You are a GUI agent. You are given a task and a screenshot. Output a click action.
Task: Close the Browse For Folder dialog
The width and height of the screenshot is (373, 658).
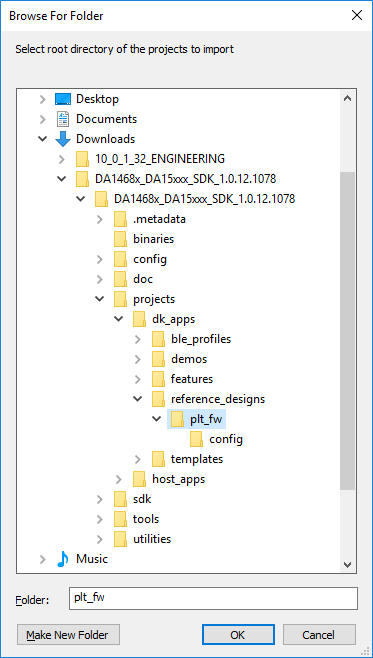coord(357,16)
